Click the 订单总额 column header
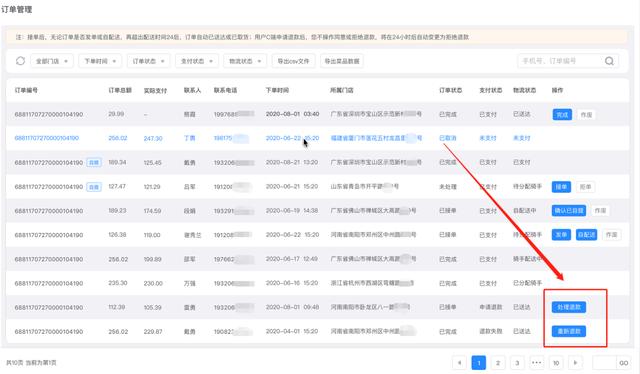The width and height of the screenshot is (640, 374). tap(120, 90)
